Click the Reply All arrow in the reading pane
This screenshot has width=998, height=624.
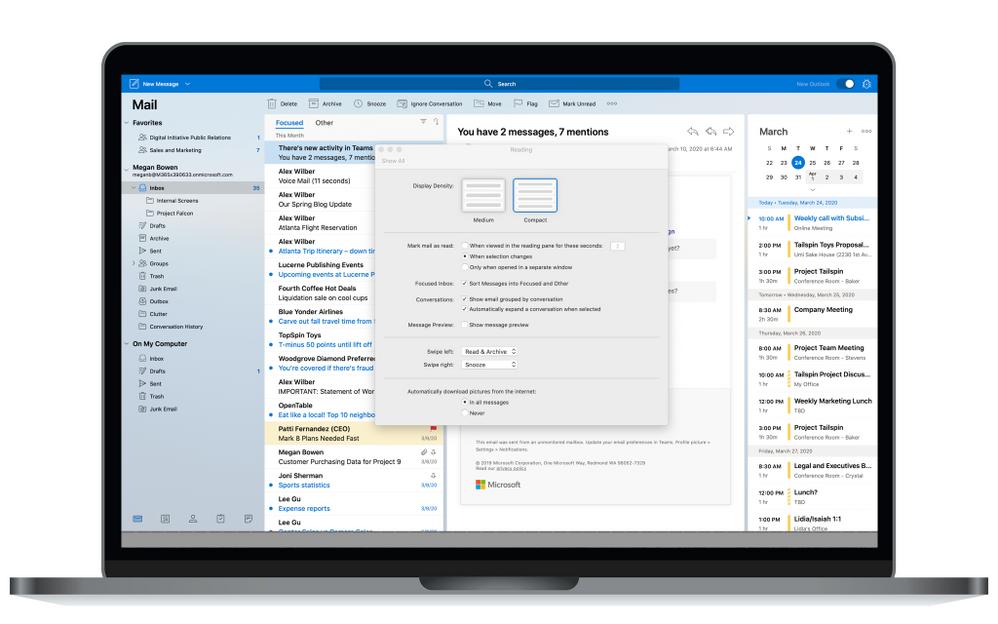point(711,131)
